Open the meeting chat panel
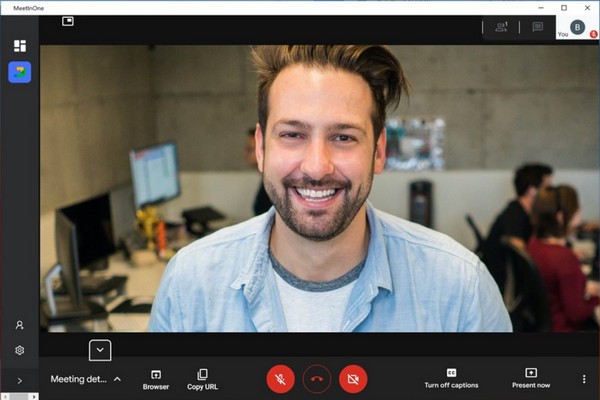This screenshot has height=400, width=600. pyautogui.click(x=537, y=27)
